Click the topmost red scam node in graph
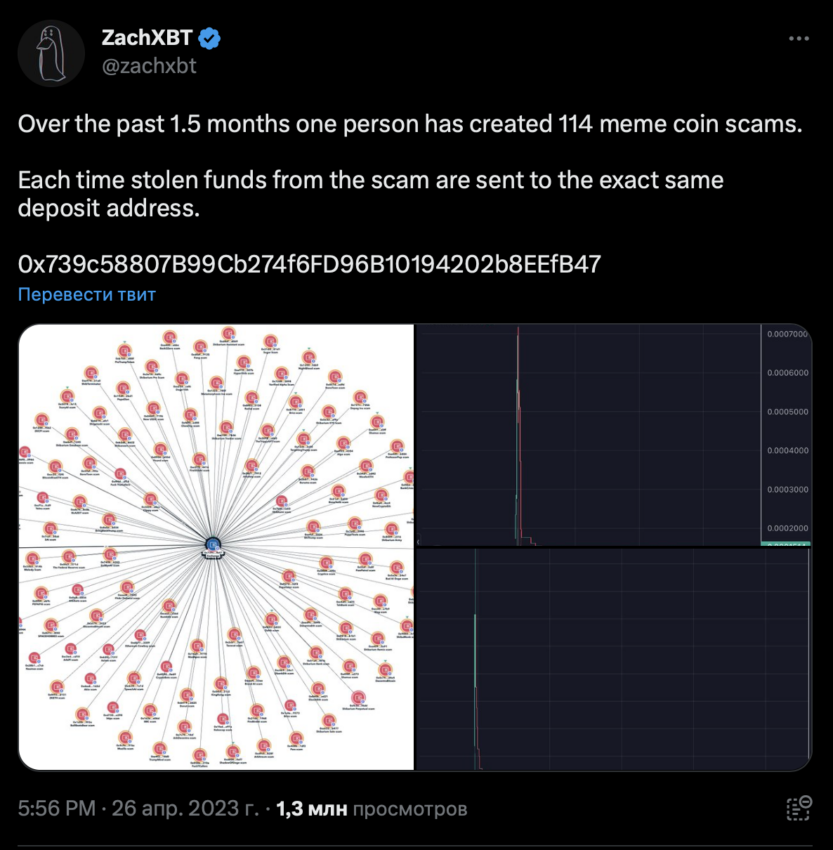This screenshot has width=833, height=850. click(229, 333)
